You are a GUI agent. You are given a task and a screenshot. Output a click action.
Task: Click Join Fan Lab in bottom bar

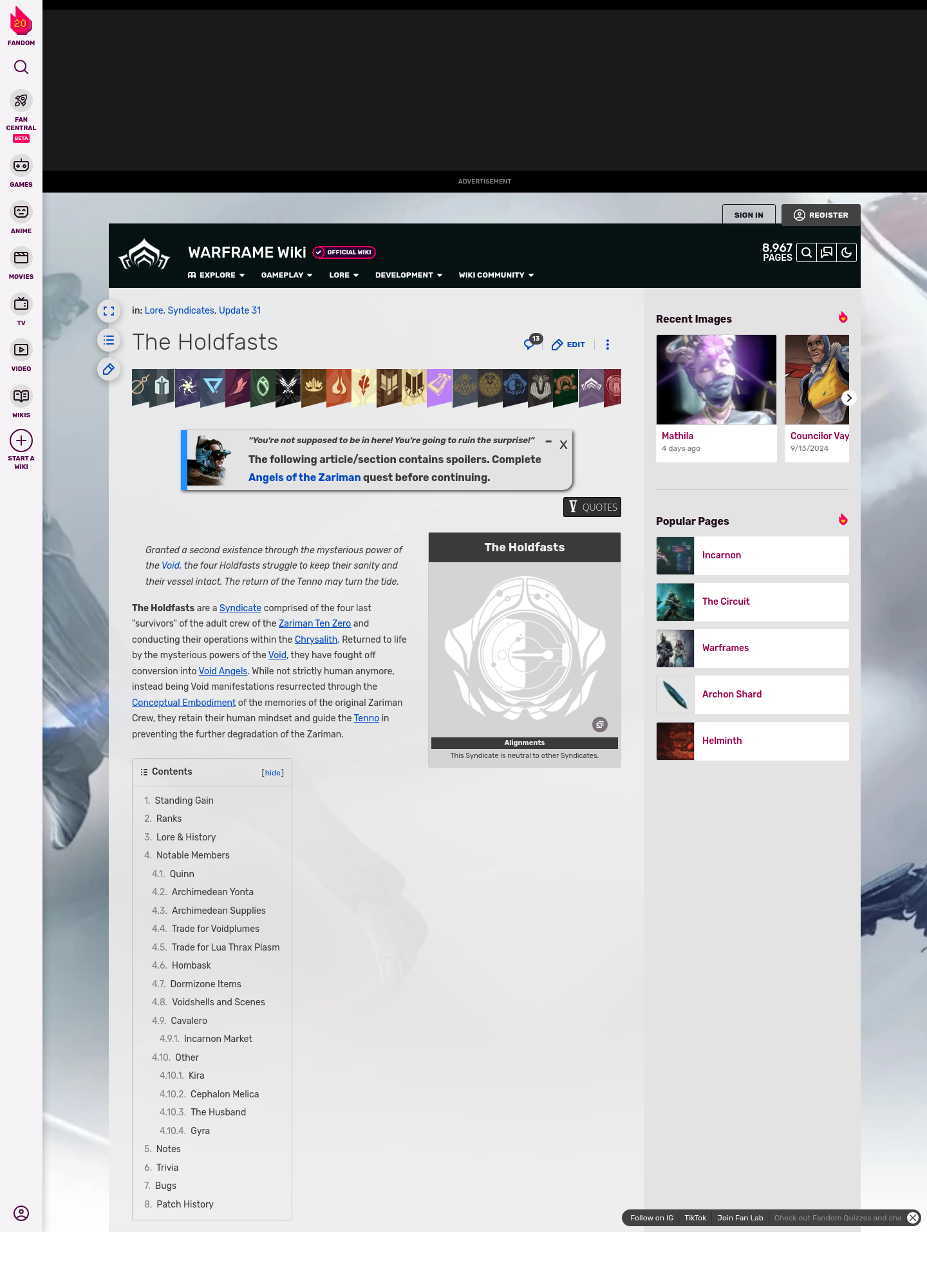740,1218
